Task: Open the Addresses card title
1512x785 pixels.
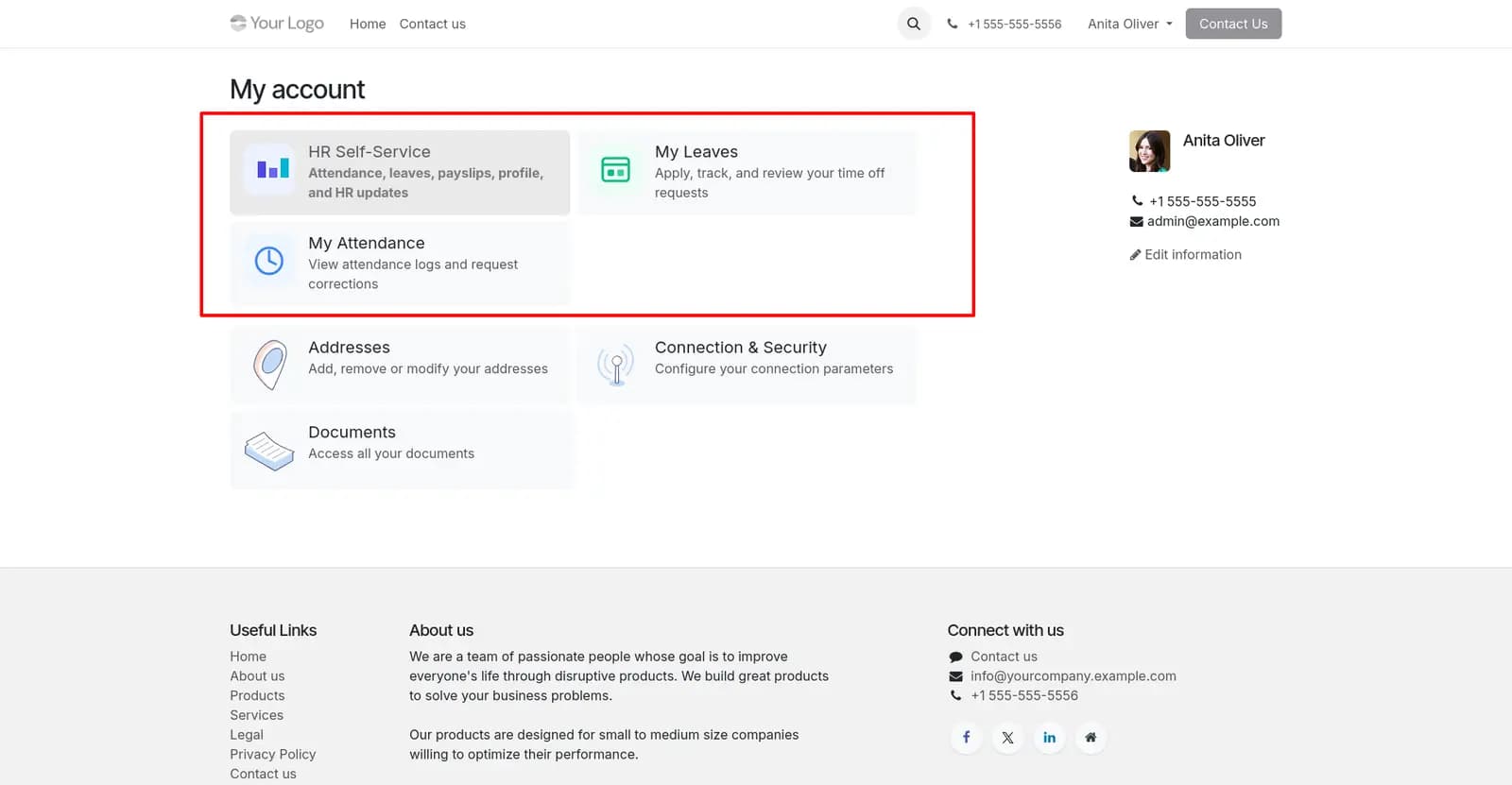Action: coord(349,348)
